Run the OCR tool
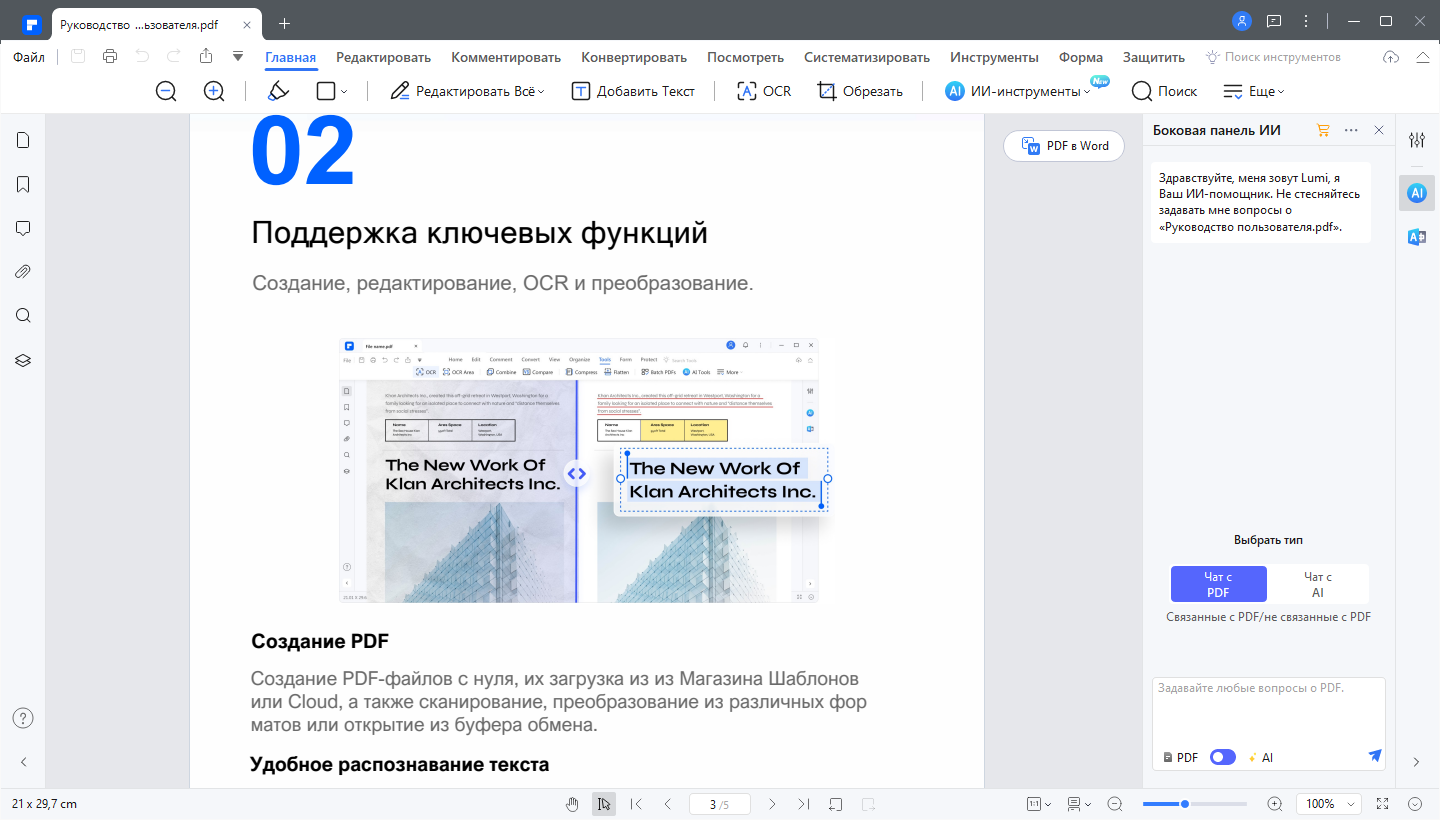The width and height of the screenshot is (1440, 820). pyautogui.click(x=764, y=91)
